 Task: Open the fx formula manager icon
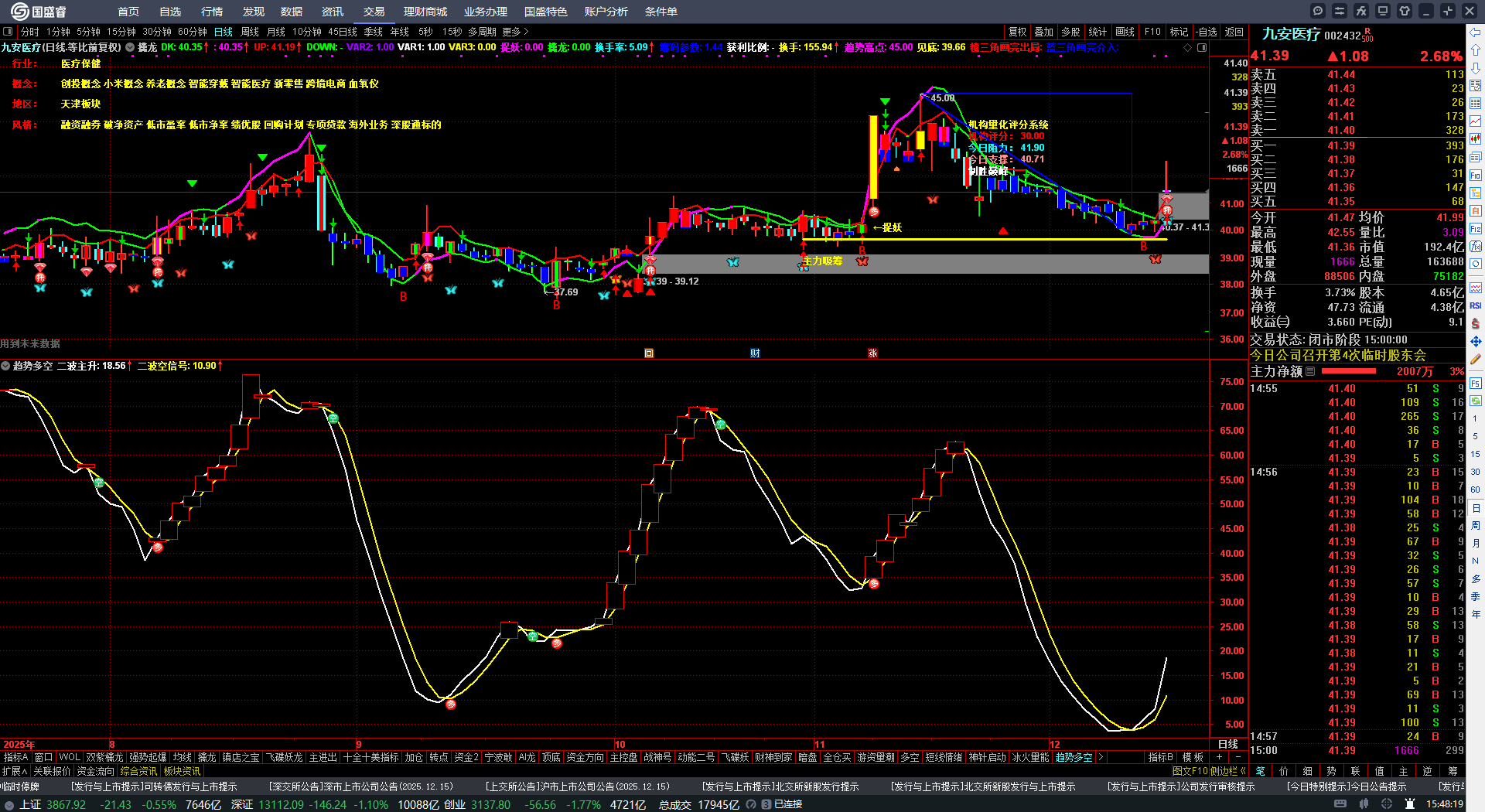(1361, 11)
